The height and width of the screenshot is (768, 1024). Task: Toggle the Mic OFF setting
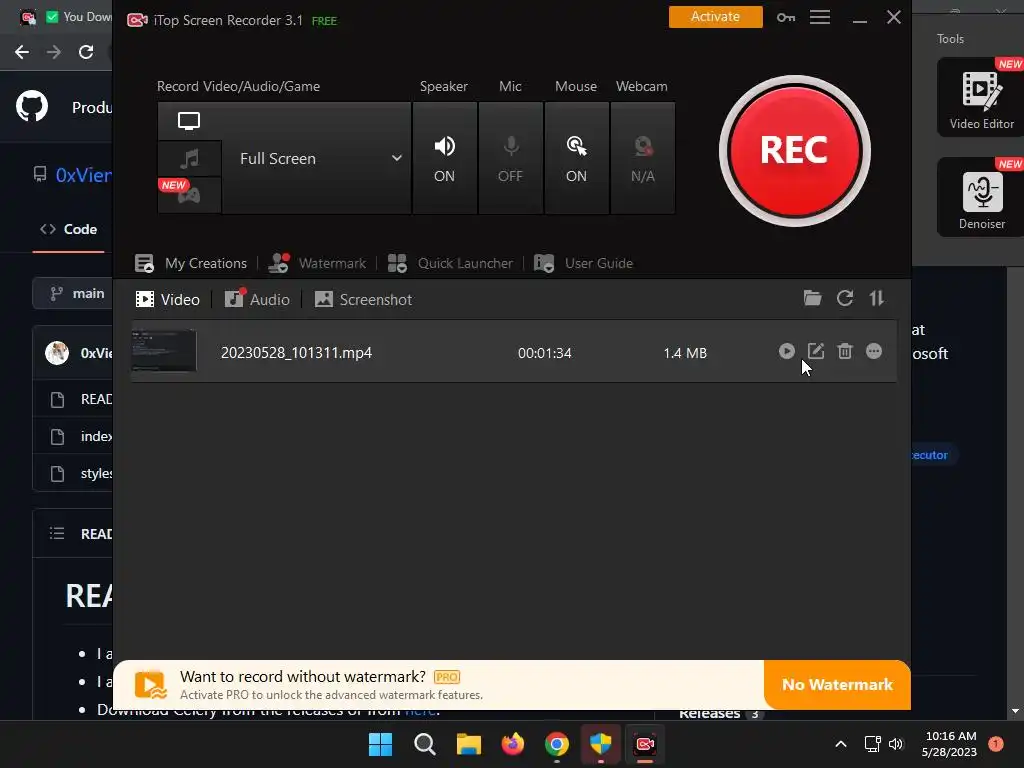point(510,158)
